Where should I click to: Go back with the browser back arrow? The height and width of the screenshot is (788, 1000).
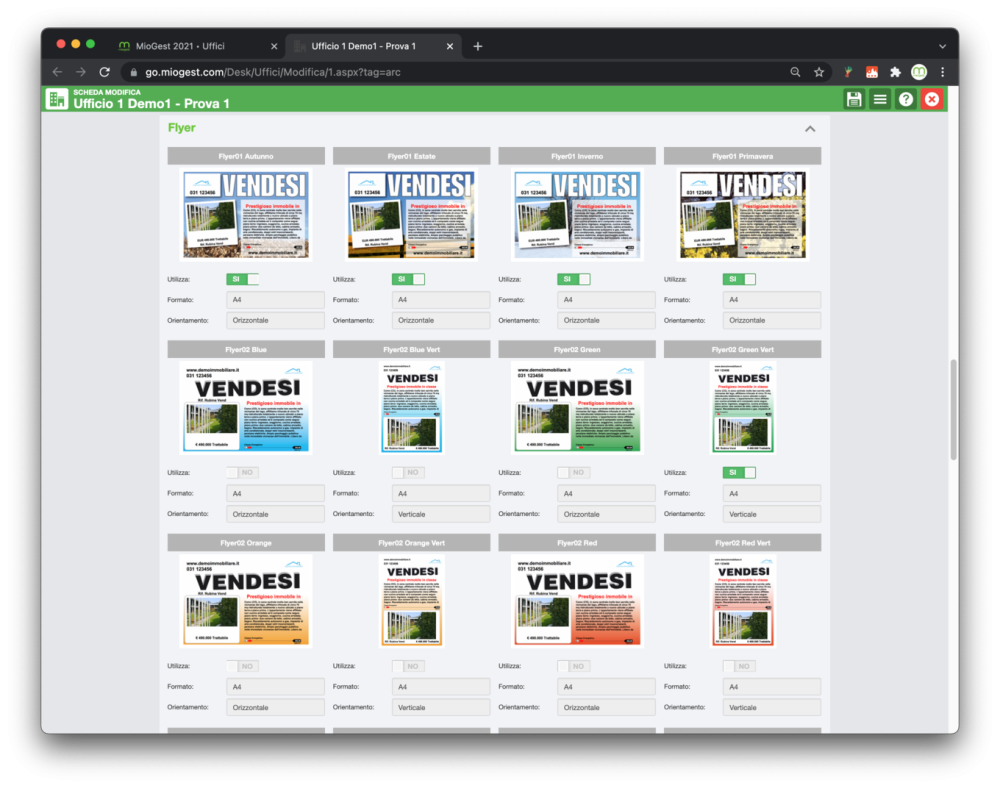[57, 72]
